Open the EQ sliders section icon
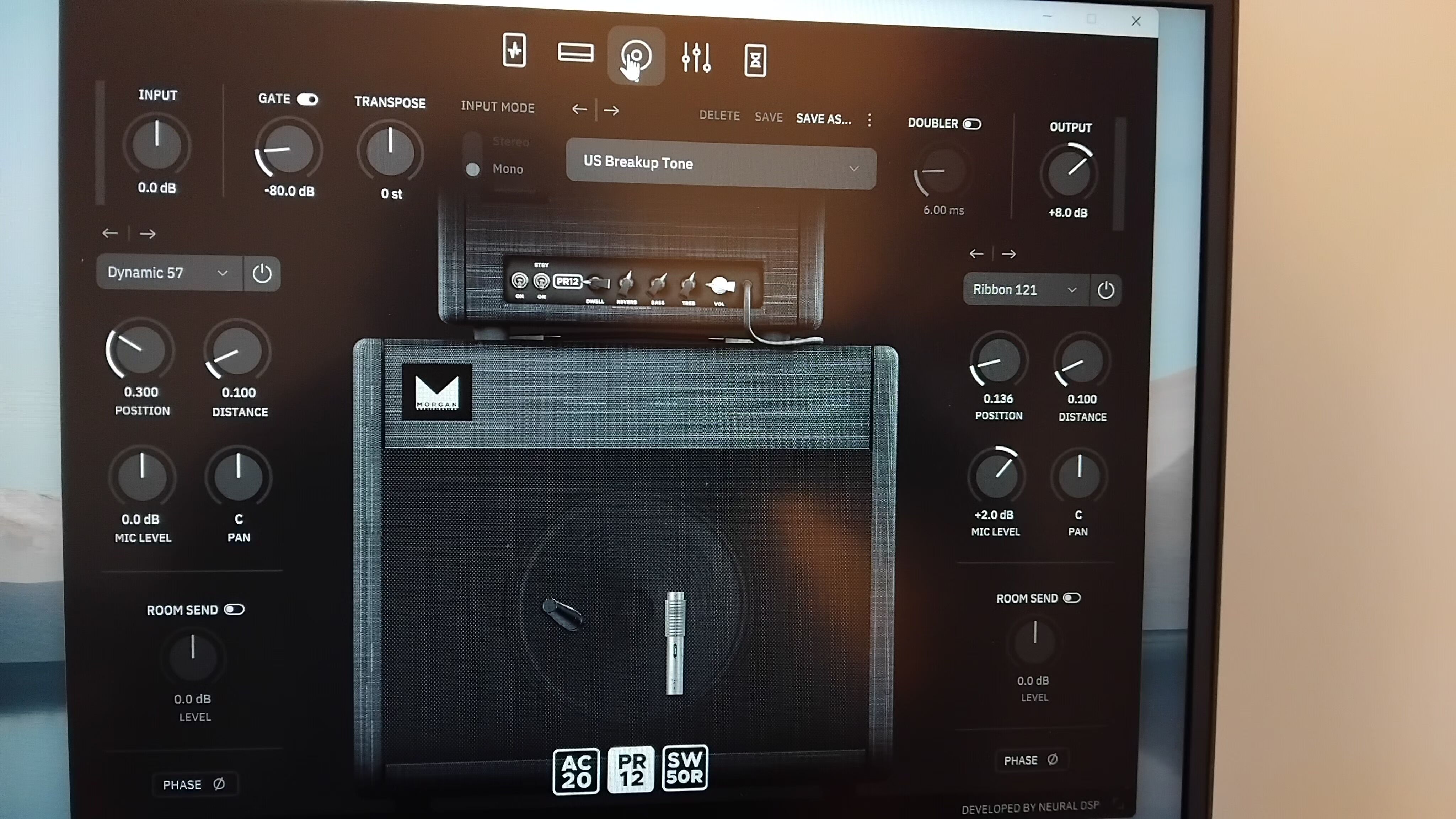This screenshot has width=1456, height=819. pos(696,58)
